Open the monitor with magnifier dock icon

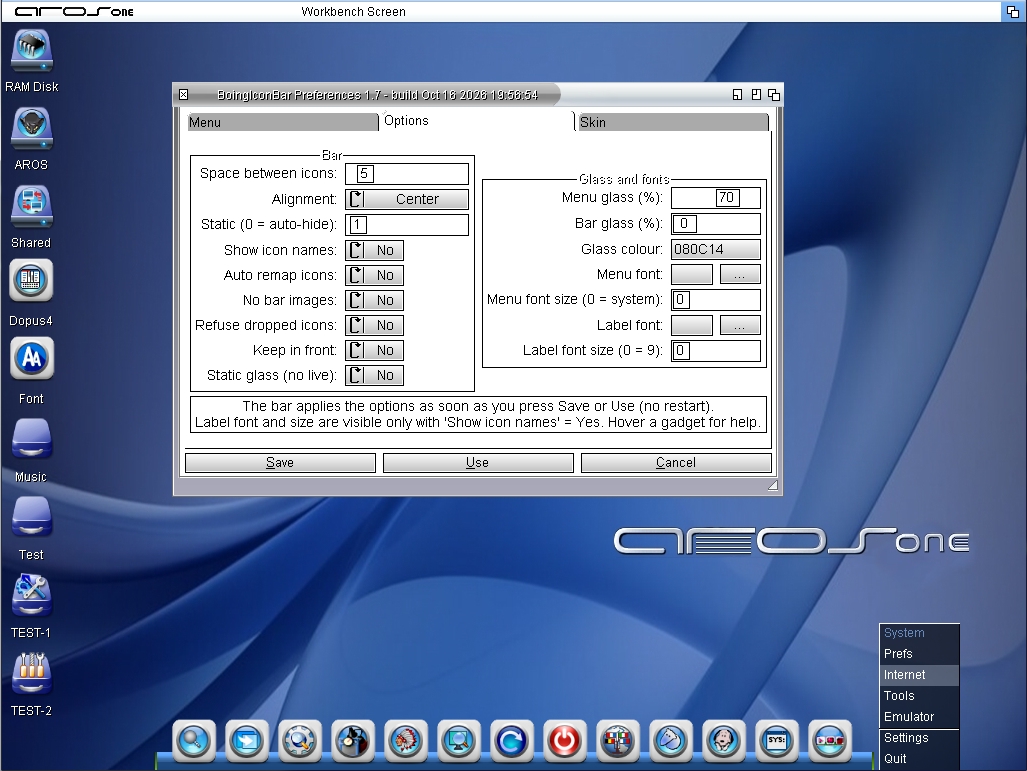point(459,741)
